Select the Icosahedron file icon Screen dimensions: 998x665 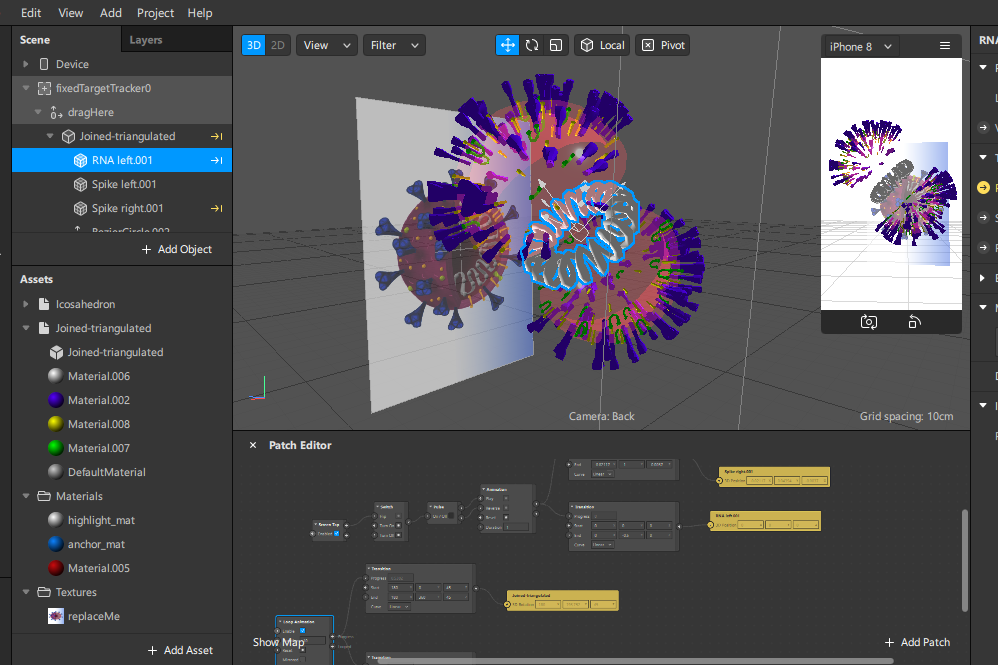click(x=44, y=304)
